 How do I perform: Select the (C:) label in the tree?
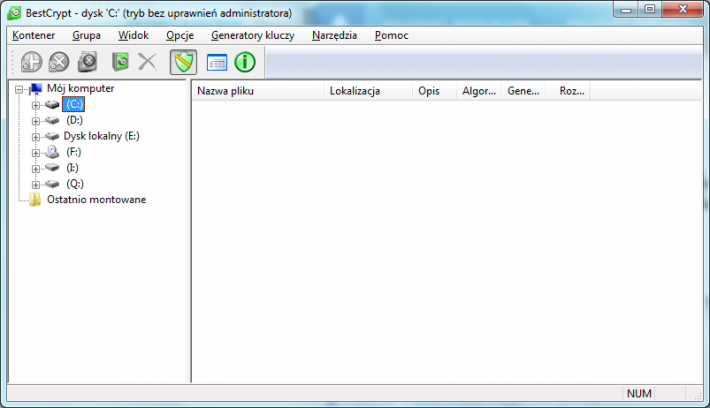[73, 105]
